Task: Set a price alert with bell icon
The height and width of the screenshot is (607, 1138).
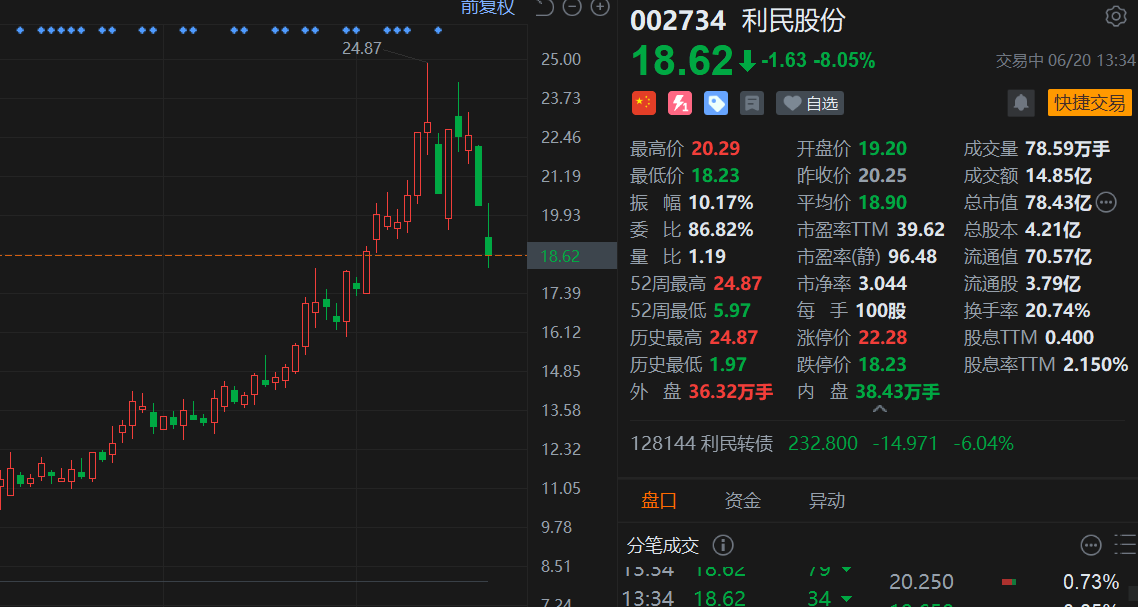Action: (x=1021, y=103)
